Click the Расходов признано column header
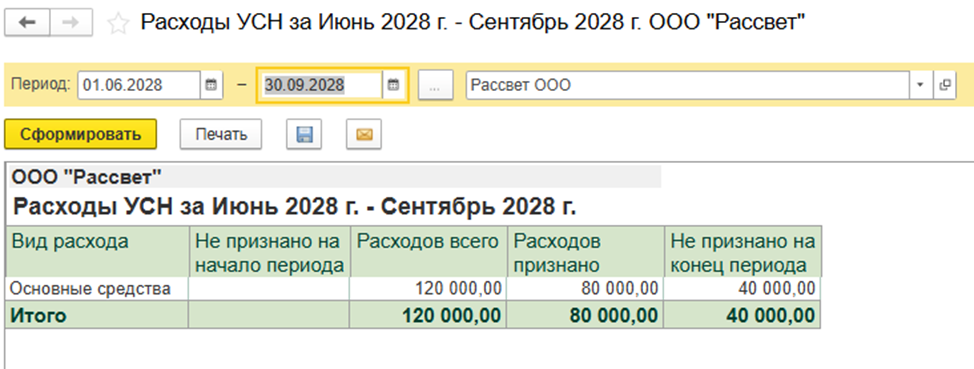The width and height of the screenshot is (974, 369). tap(586, 254)
